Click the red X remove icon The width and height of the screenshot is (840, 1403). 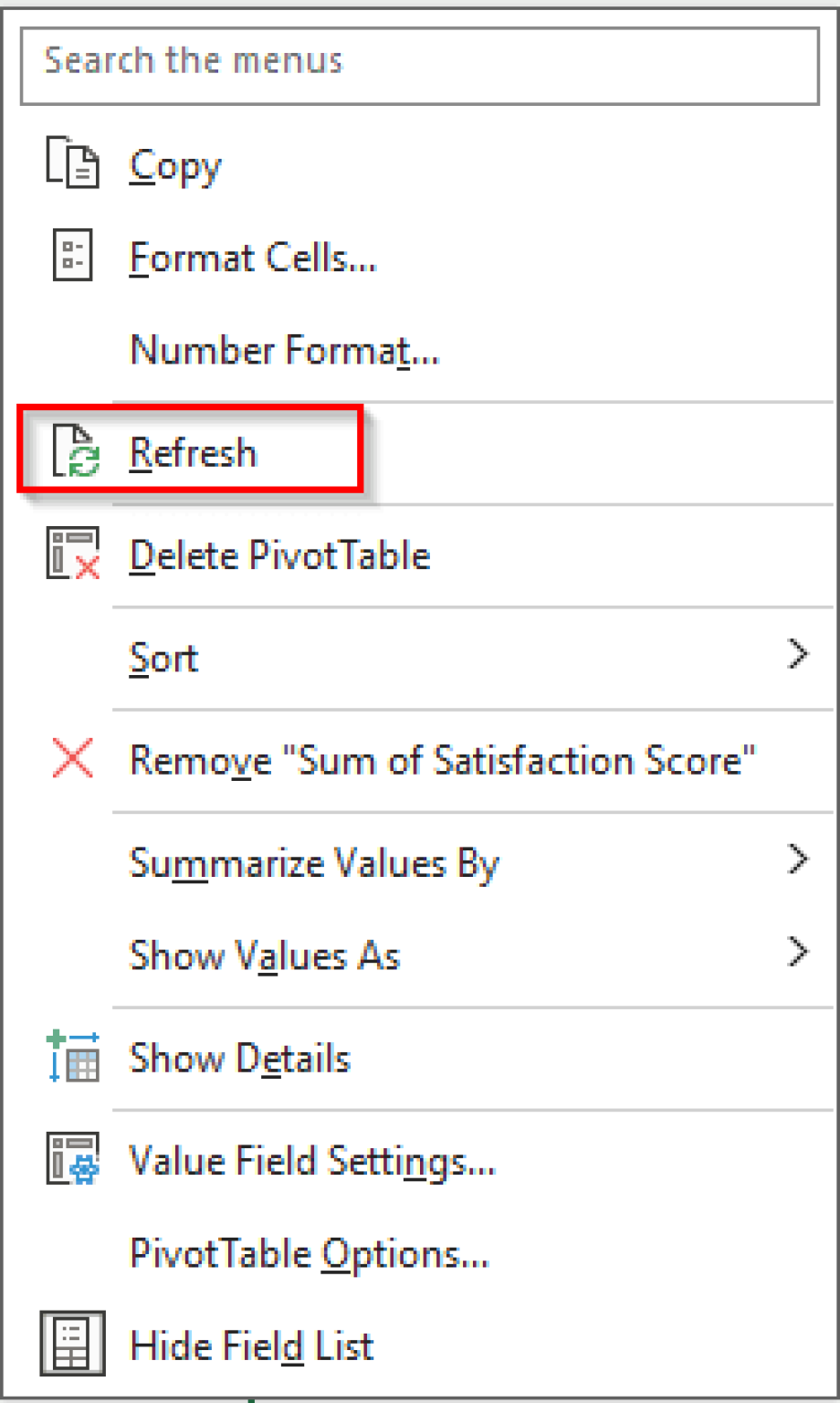(x=71, y=759)
